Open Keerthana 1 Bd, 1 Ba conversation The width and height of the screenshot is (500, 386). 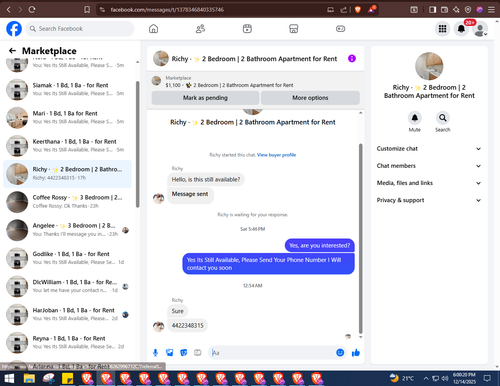click(x=68, y=146)
